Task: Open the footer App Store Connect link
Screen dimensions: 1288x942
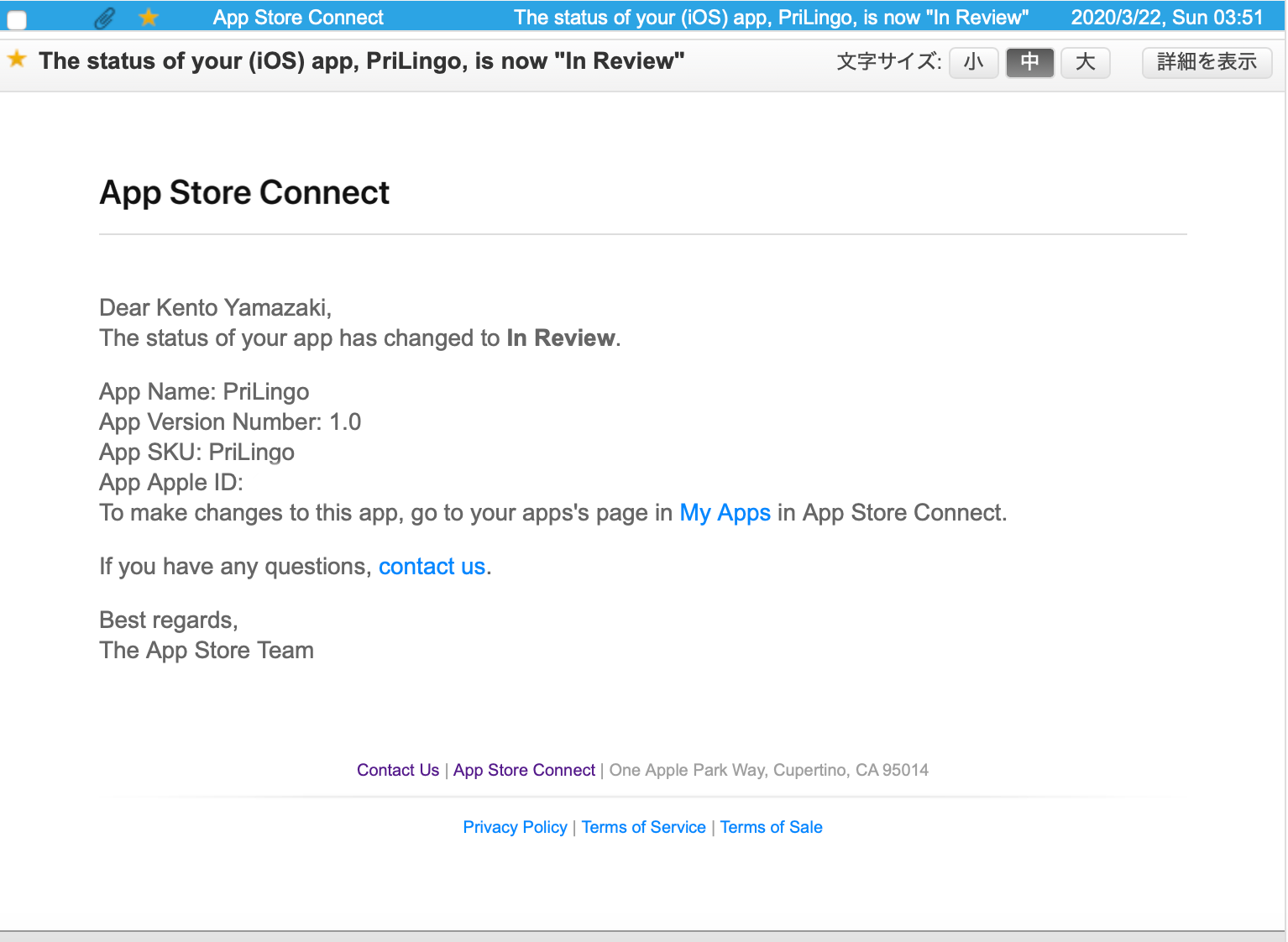Action: click(x=524, y=770)
